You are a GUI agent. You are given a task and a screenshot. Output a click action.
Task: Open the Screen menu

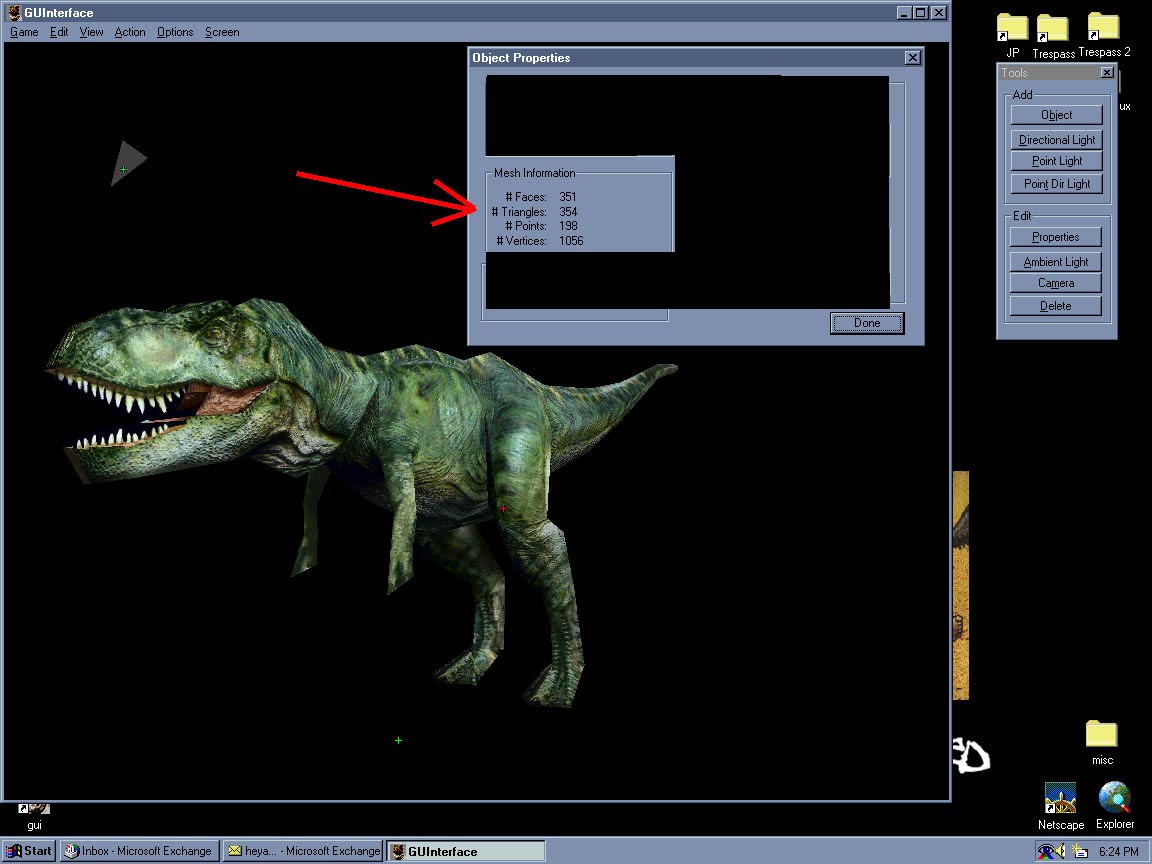click(222, 32)
